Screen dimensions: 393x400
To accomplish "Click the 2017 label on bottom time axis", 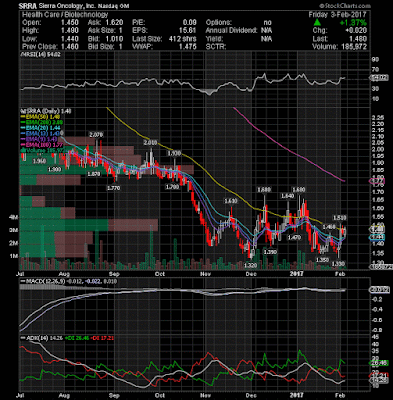I will 296,395.
